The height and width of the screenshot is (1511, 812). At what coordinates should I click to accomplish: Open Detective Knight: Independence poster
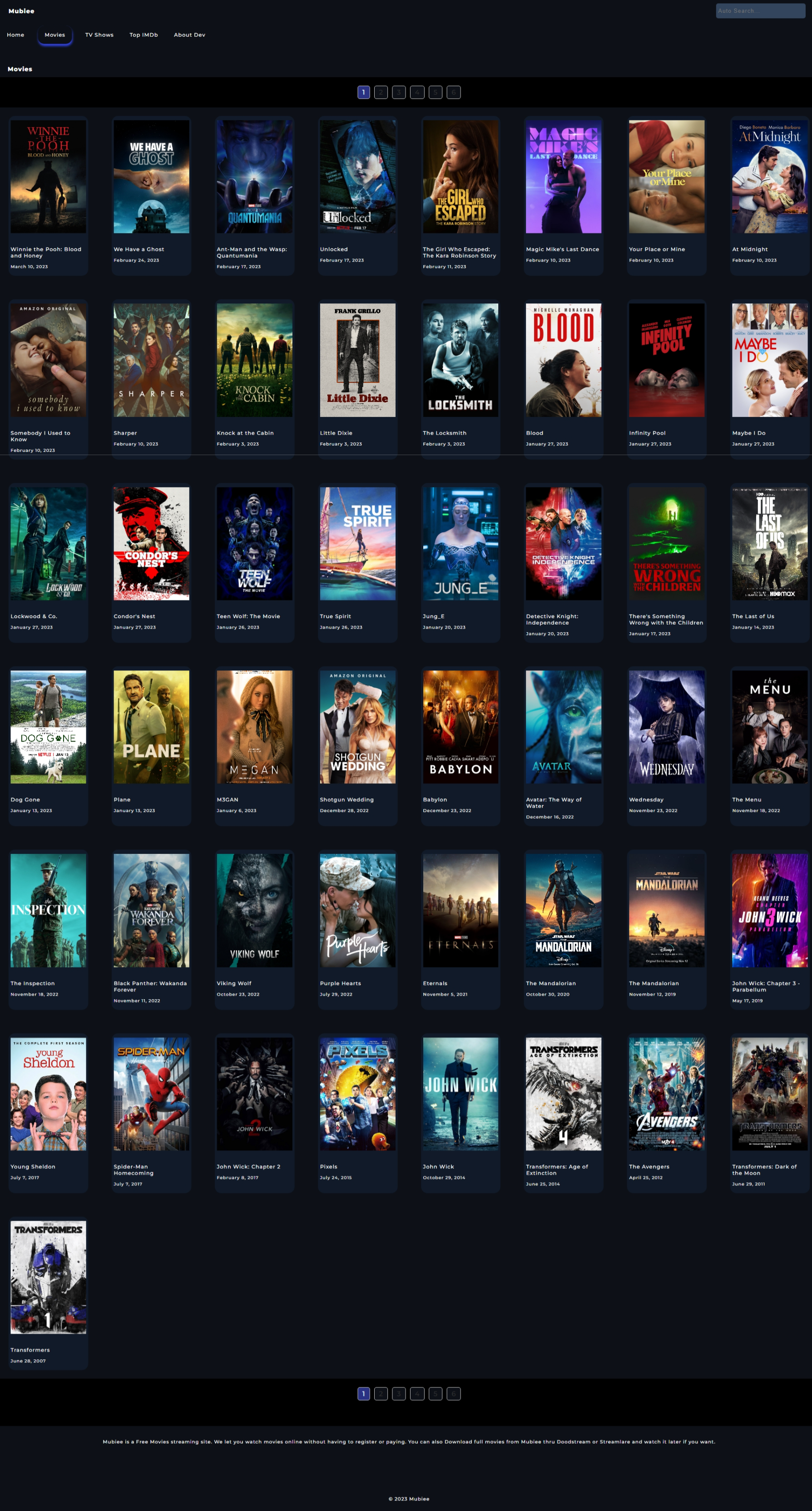[564, 544]
